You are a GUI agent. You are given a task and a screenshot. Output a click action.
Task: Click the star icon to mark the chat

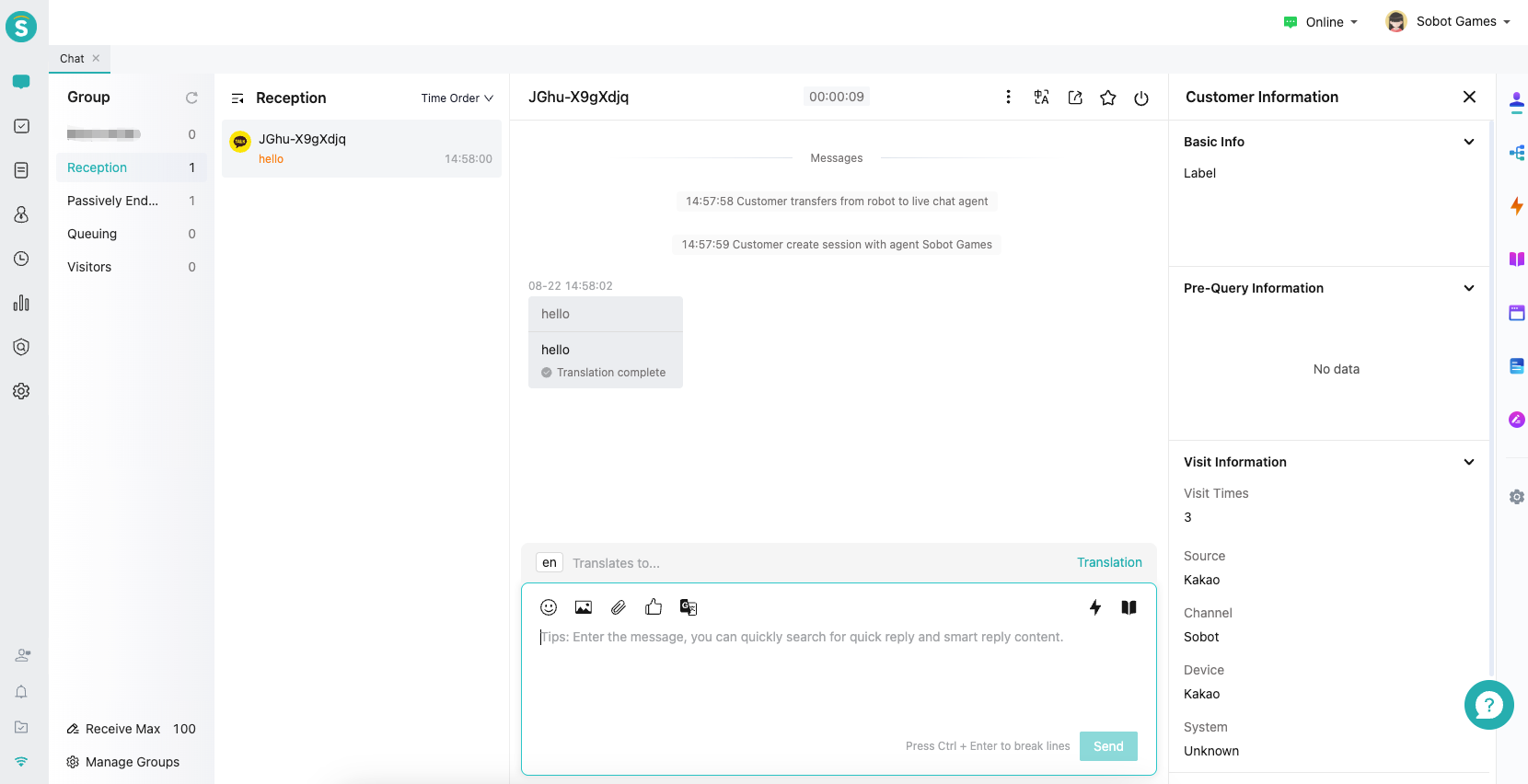(1108, 98)
